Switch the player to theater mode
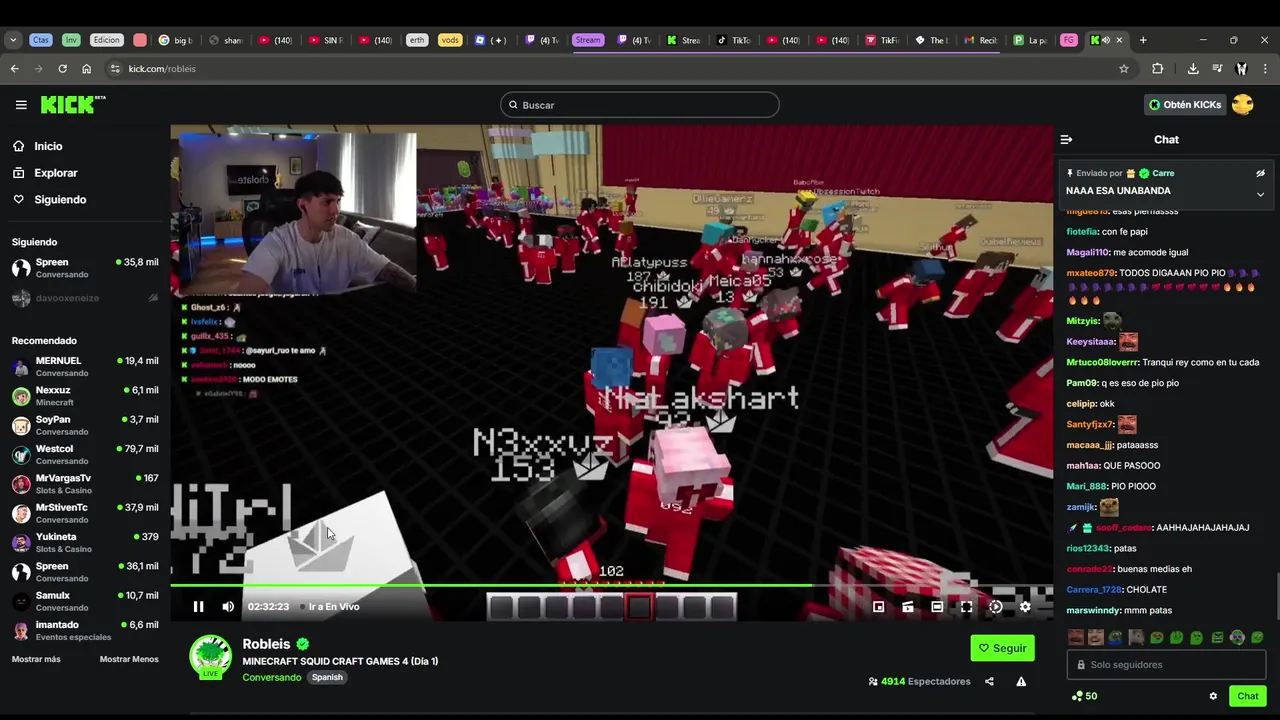The height and width of the screenshot is (720, 1280). point(937,606)
